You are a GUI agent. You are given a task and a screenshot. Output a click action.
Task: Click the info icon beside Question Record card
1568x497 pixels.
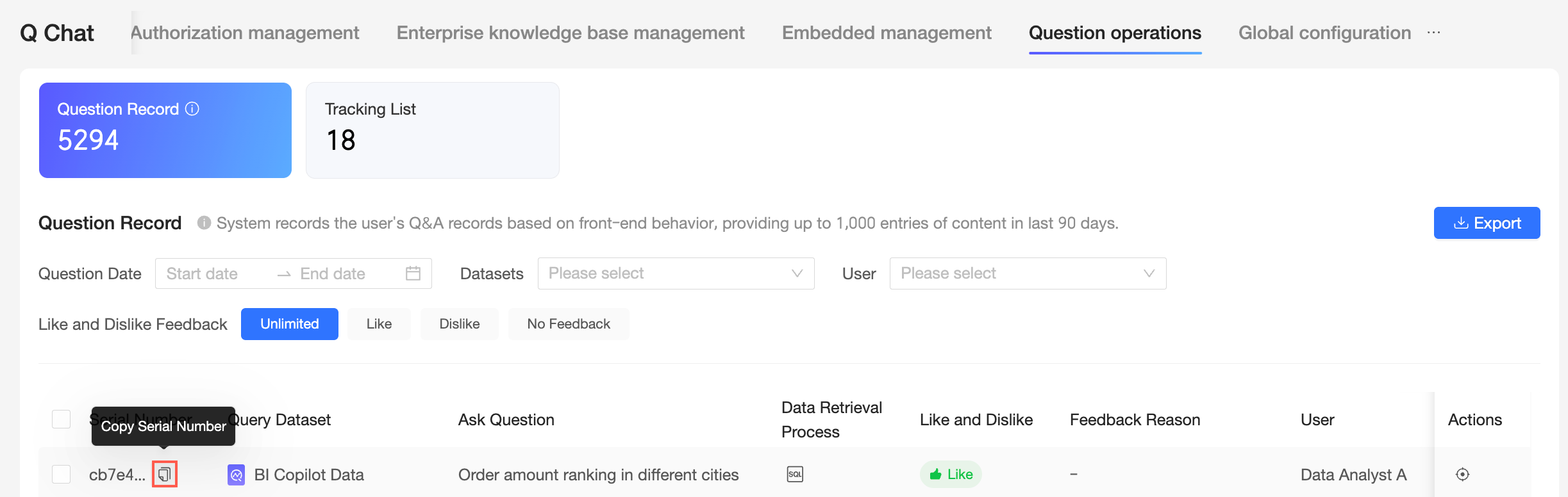pyautogui.click(x=192, y=109)
